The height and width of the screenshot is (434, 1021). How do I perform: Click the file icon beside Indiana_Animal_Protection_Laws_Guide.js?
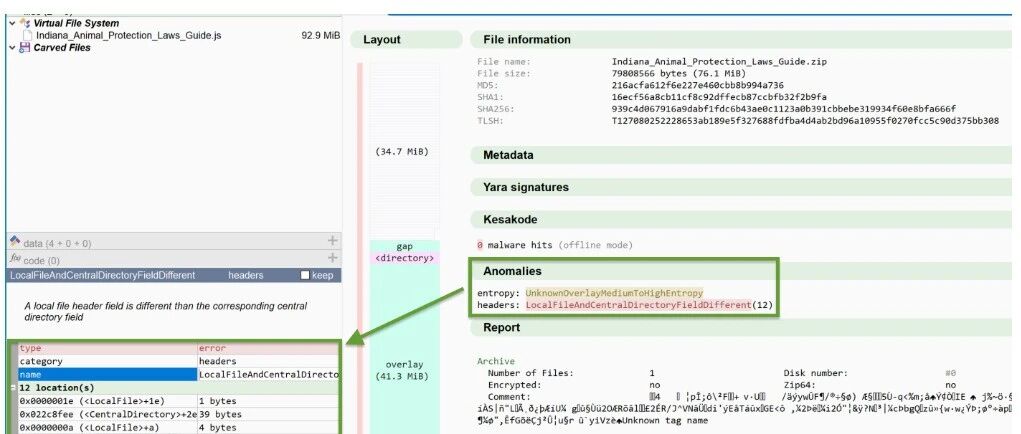28,35
